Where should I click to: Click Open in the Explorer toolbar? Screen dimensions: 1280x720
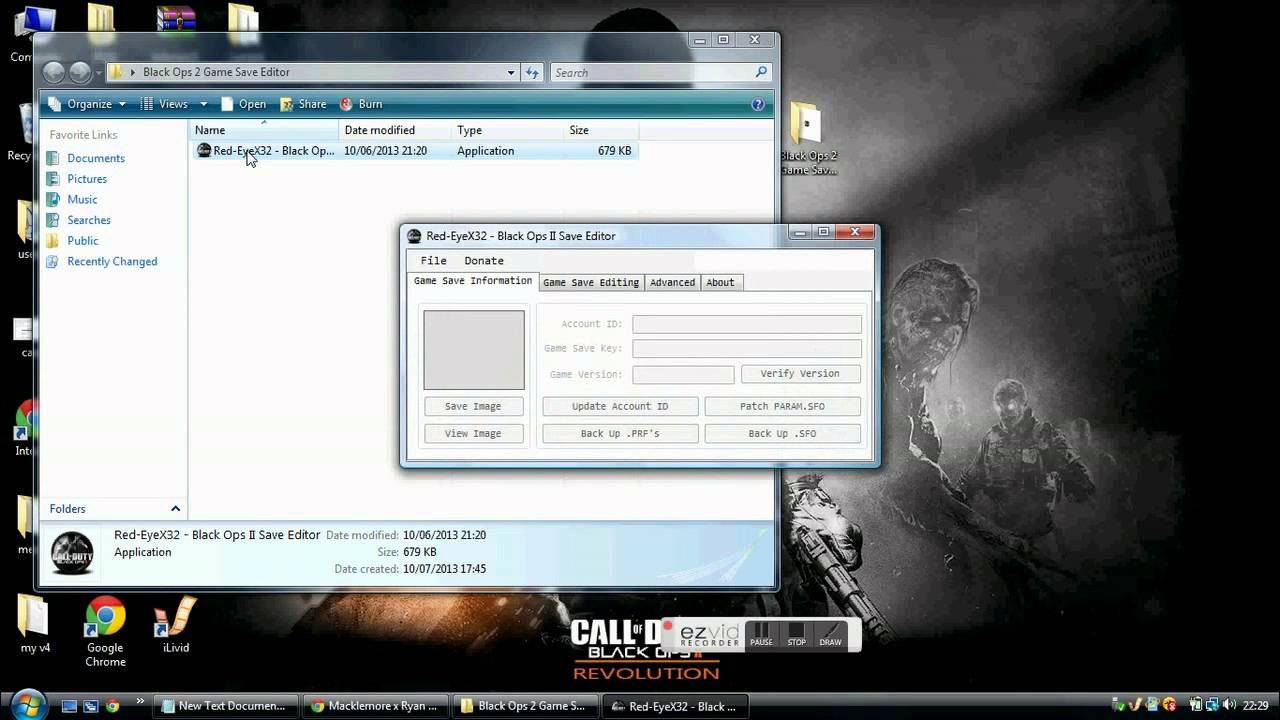point(243,104)
